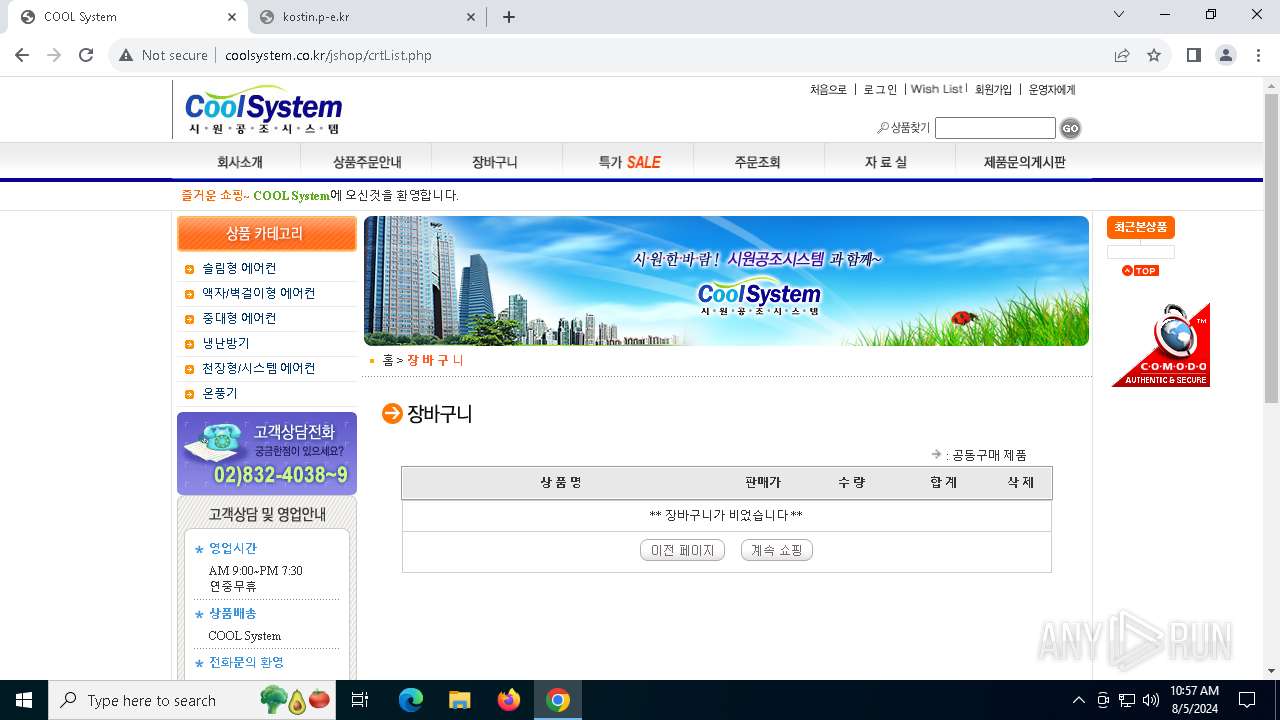1280x720 pixels.
Task: Click the Chrome taskbar icon
Action: click(x=557, y=700)
